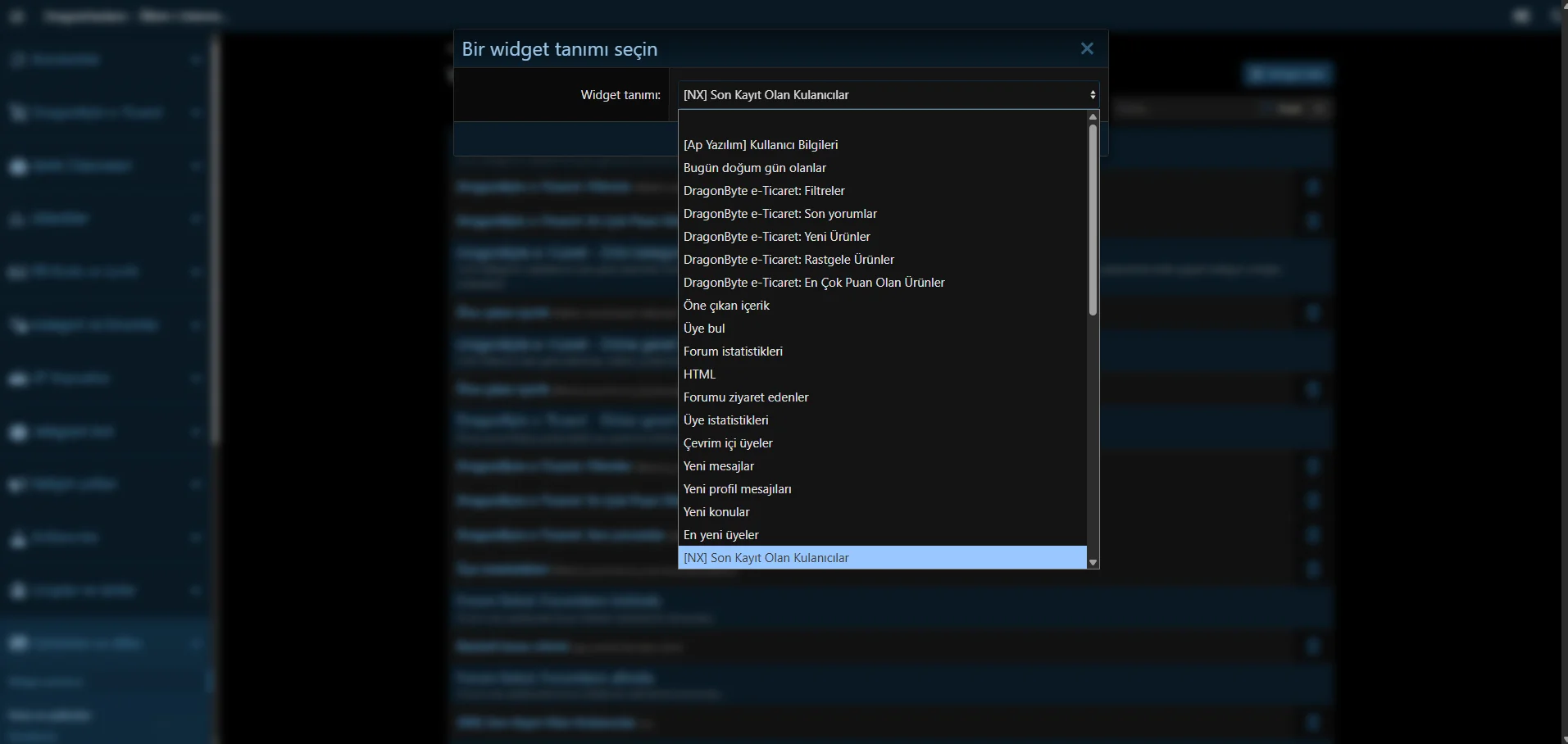Select 'DragonByte e-Ticaret: Yeni Ürünler' widget

pos(776,237)
